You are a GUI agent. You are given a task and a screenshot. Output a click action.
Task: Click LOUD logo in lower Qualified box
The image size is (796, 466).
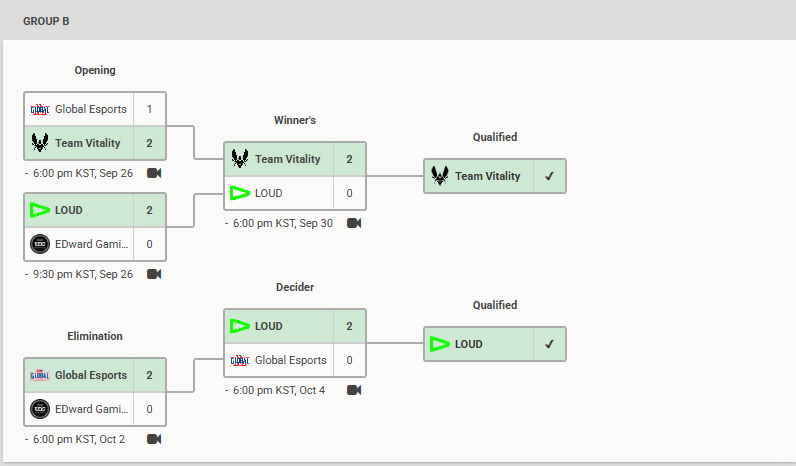(440, 344)
